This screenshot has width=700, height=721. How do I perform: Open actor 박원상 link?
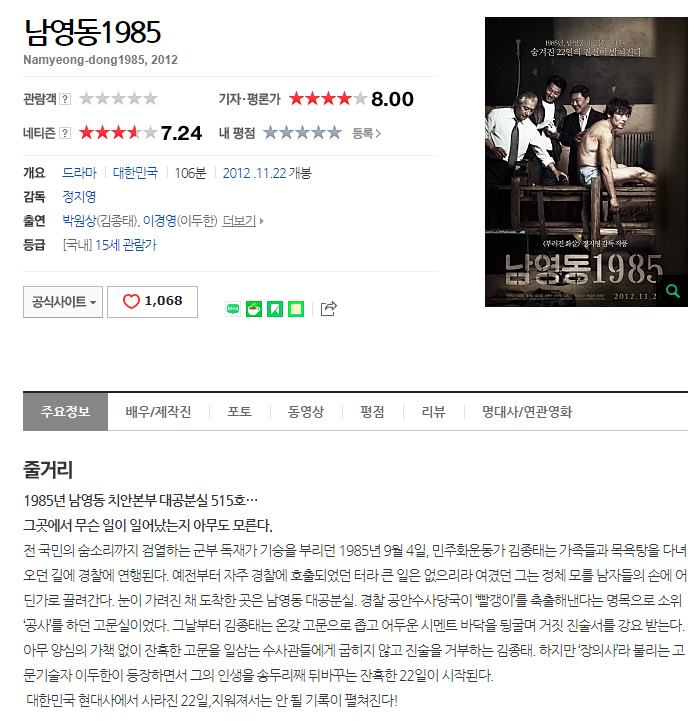(x=79, y=221)
